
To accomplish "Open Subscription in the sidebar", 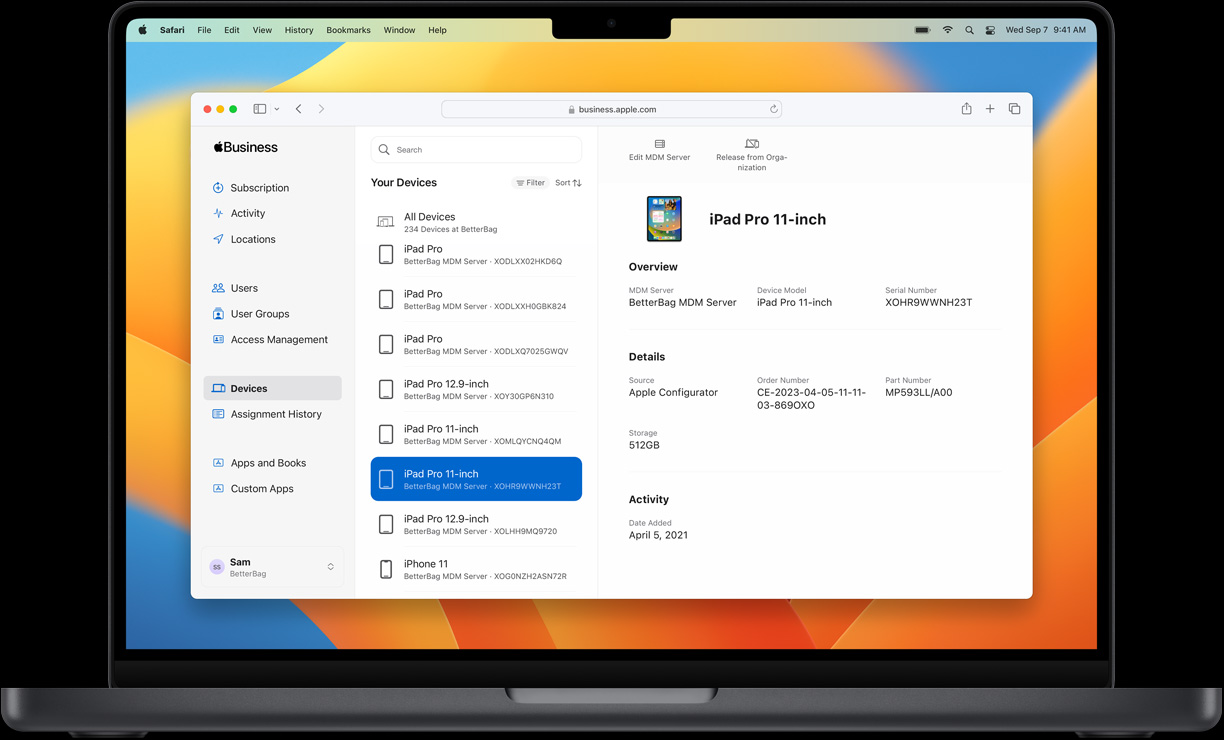I will (259, 188).
